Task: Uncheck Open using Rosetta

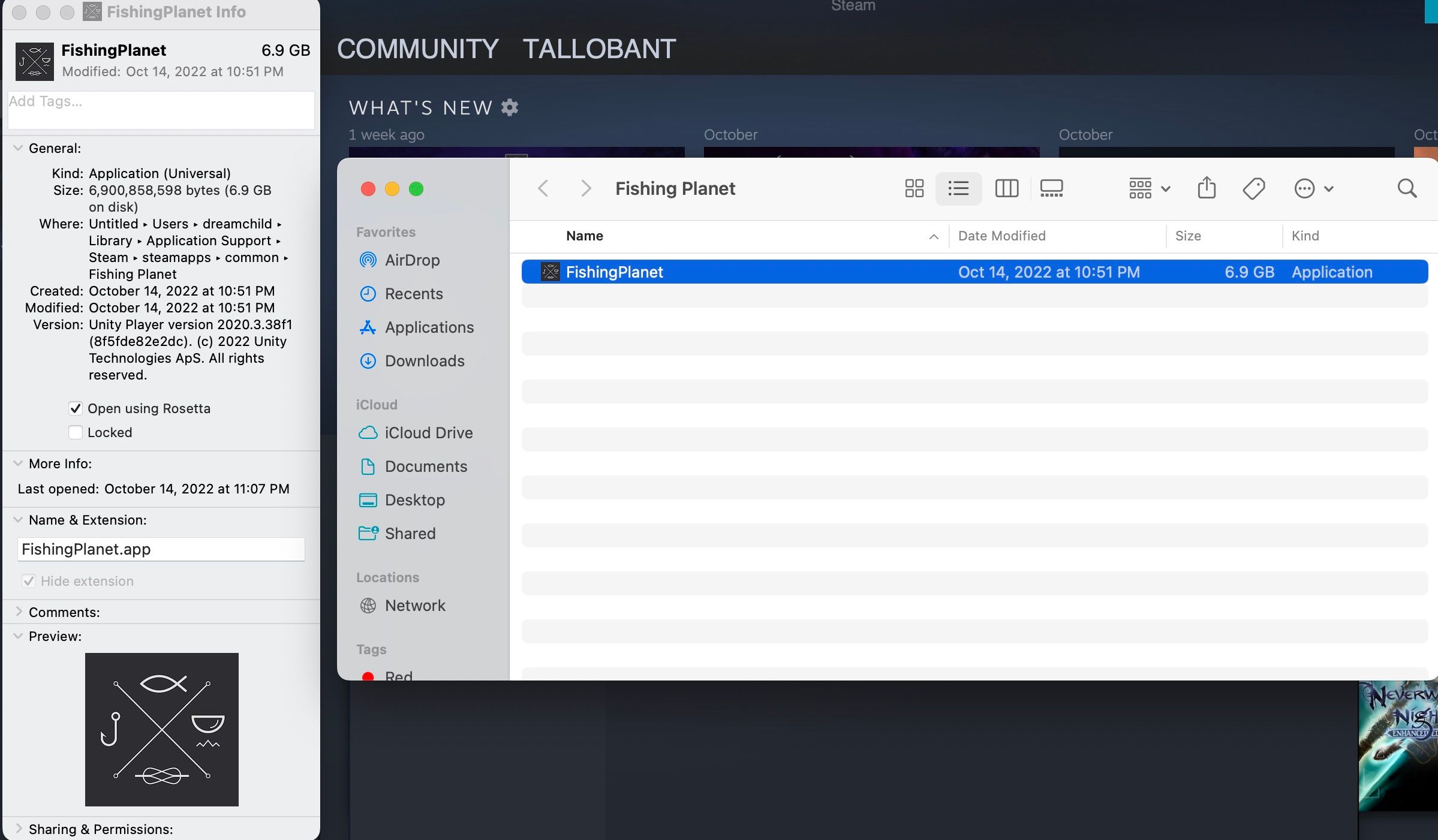Action: coord(76,408)
